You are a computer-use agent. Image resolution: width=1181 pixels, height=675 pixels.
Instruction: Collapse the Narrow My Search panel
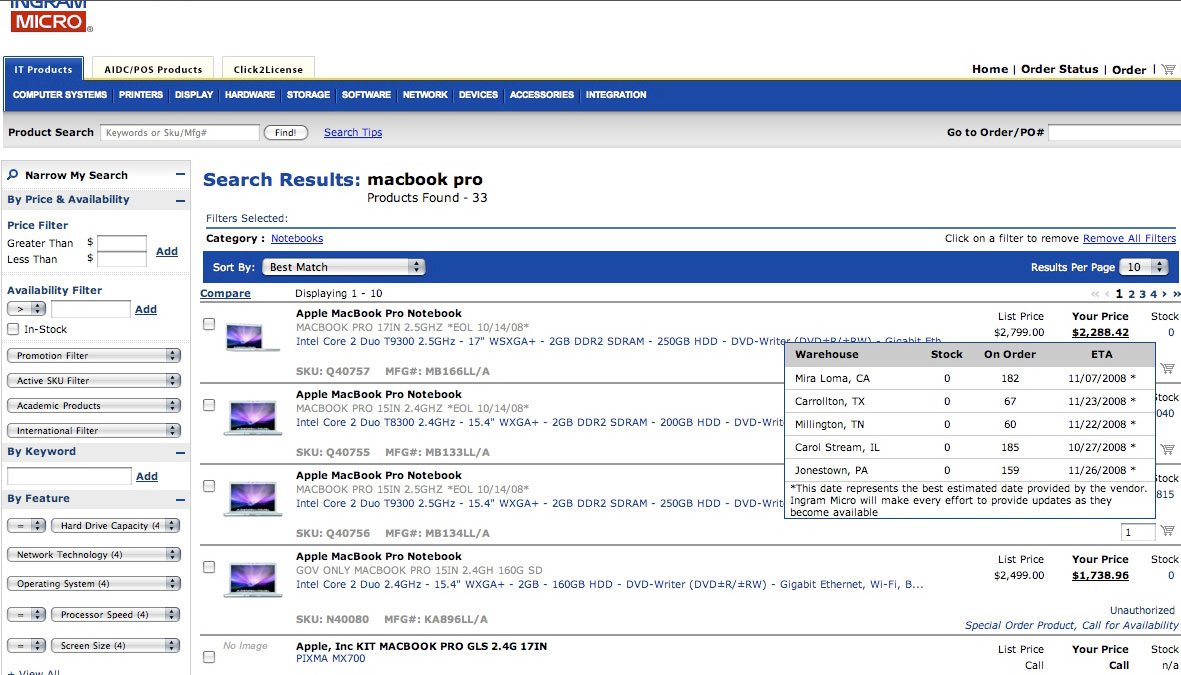click(x=180, y=175)
